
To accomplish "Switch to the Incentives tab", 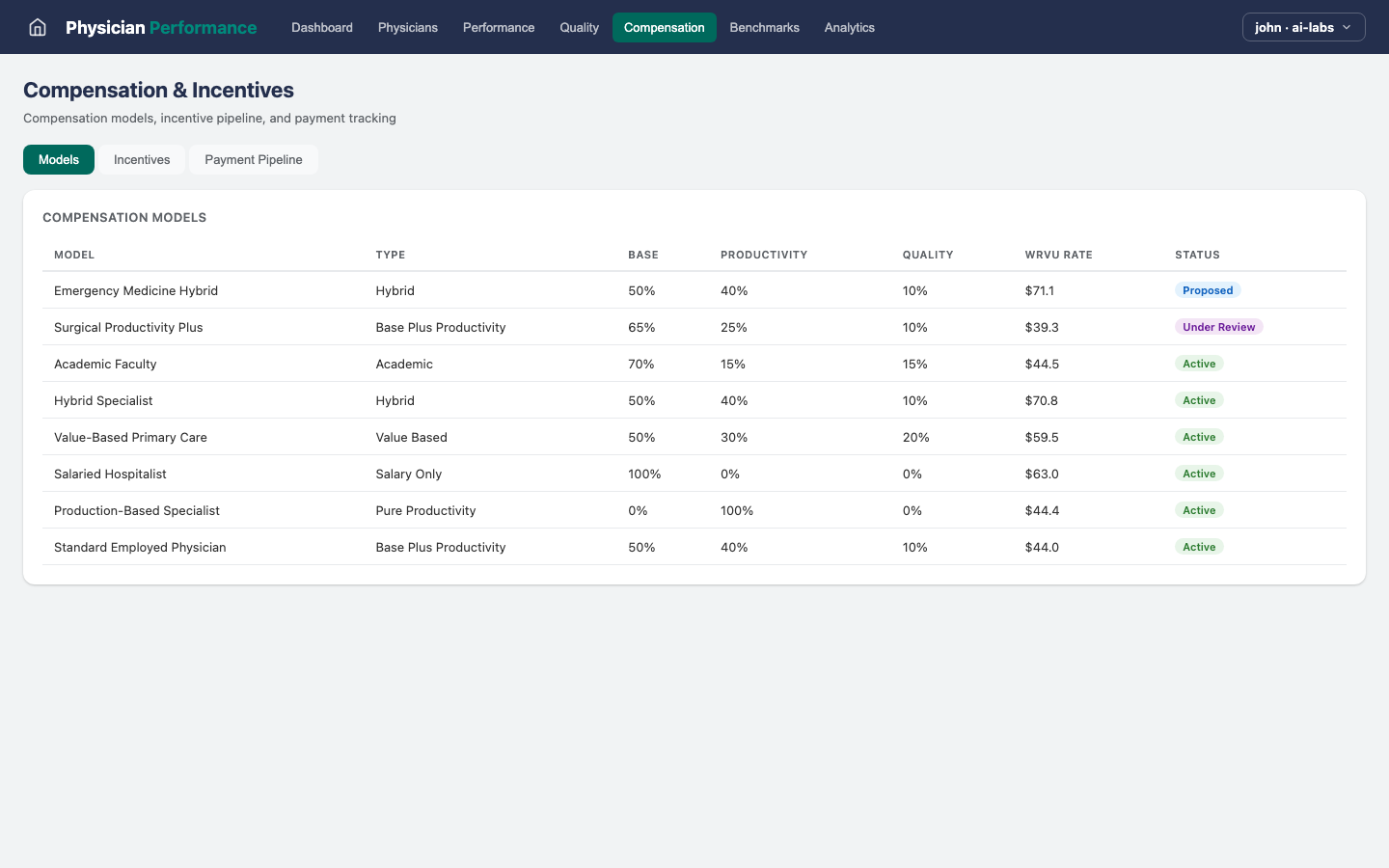I will point(142,159).
